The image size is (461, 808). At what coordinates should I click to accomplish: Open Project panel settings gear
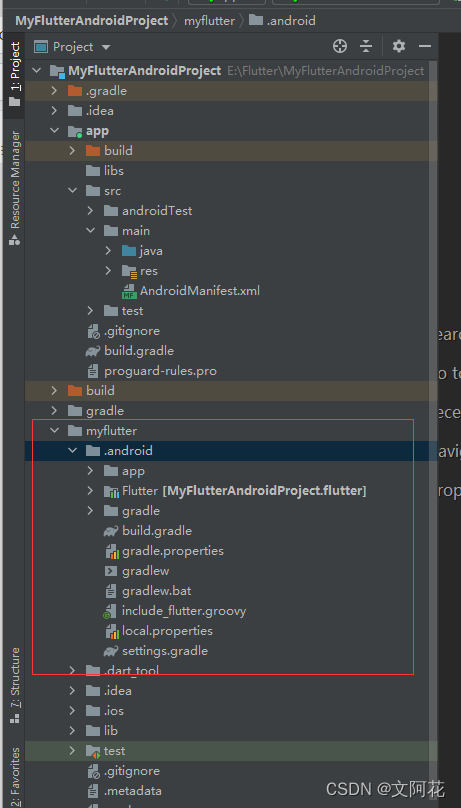tap(399, 46)
